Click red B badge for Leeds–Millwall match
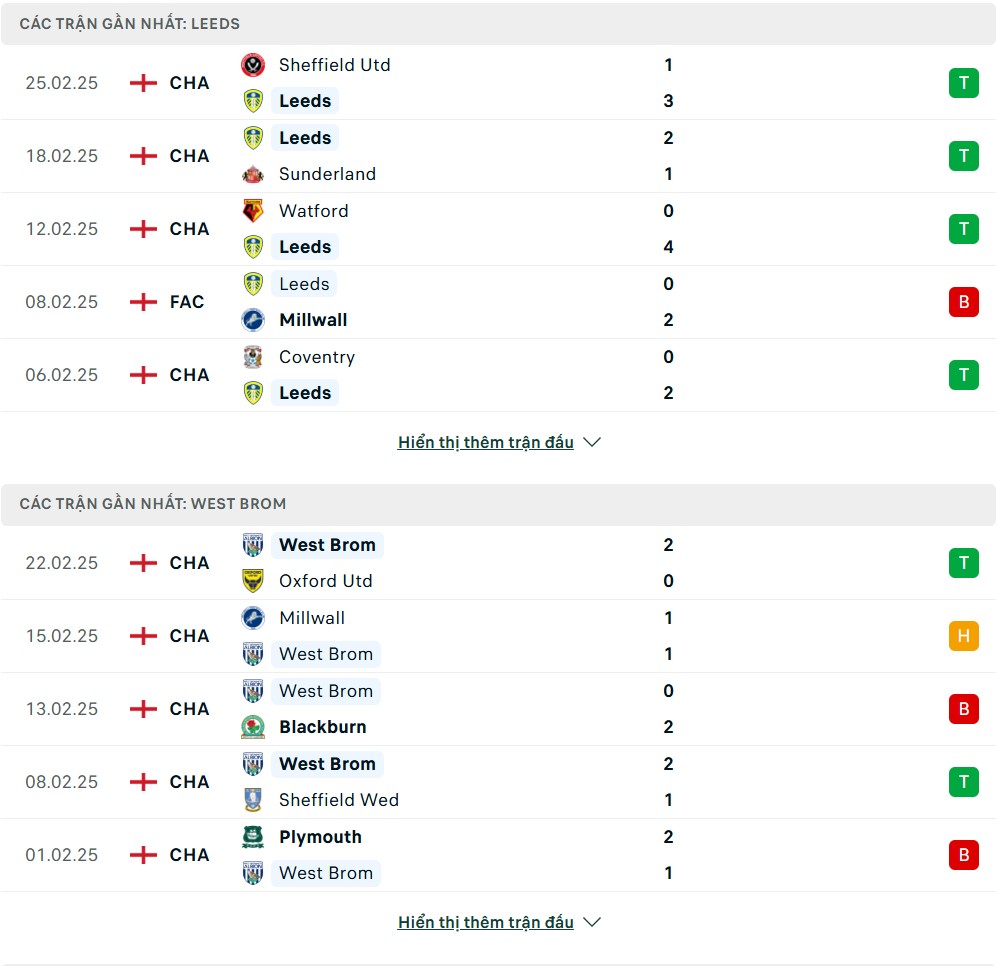The image size is (997, 966). 963,302
